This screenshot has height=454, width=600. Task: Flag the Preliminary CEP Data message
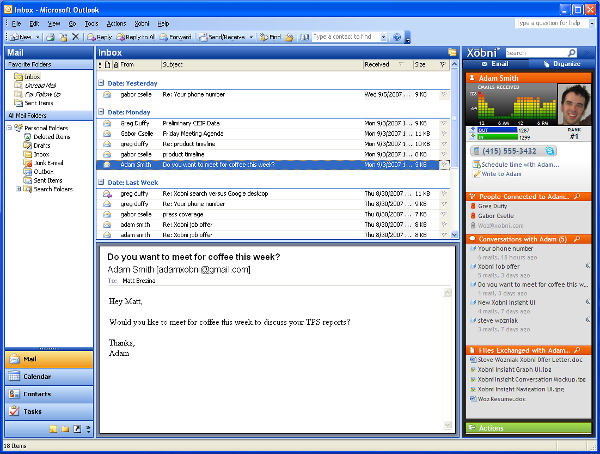tap(444, 123)
